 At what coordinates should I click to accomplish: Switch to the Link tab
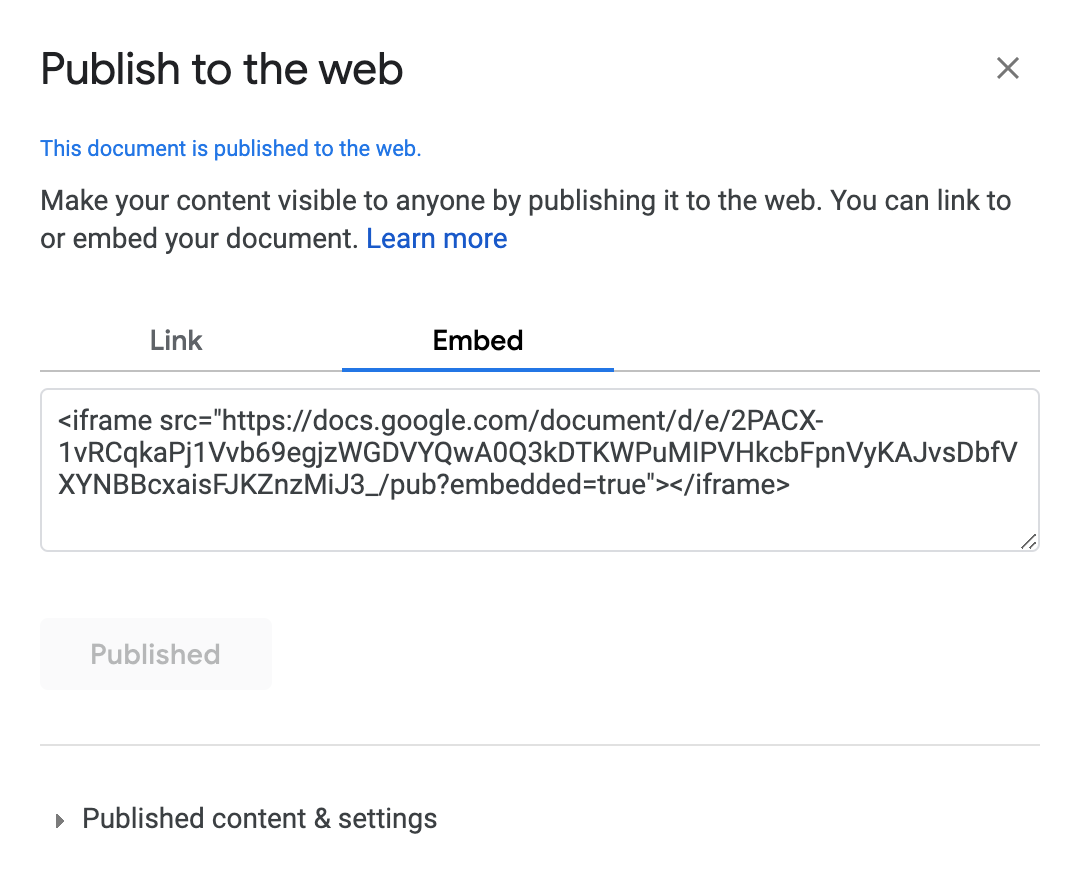176,341
